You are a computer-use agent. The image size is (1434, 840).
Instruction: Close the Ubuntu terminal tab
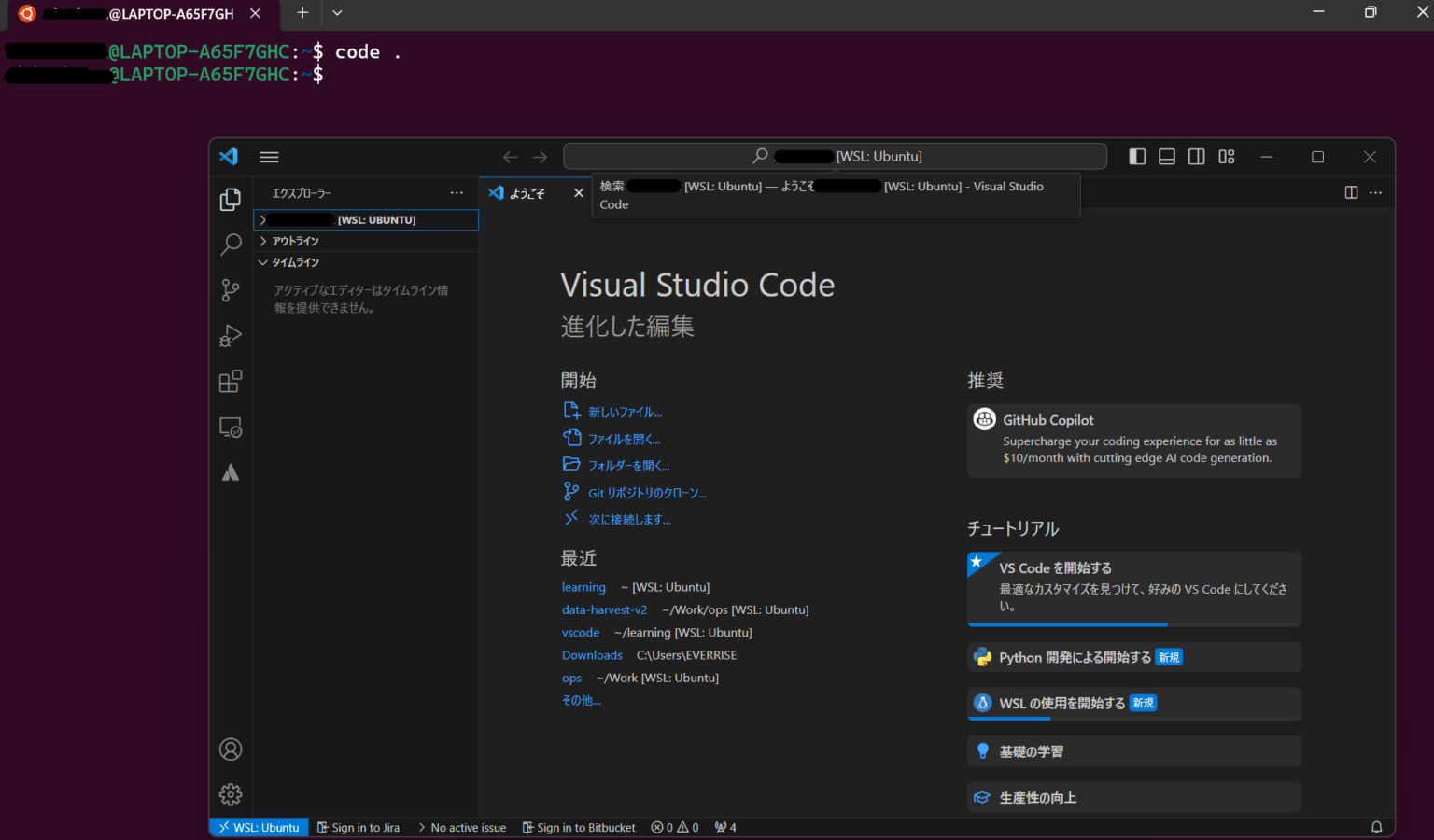(255, 13)
